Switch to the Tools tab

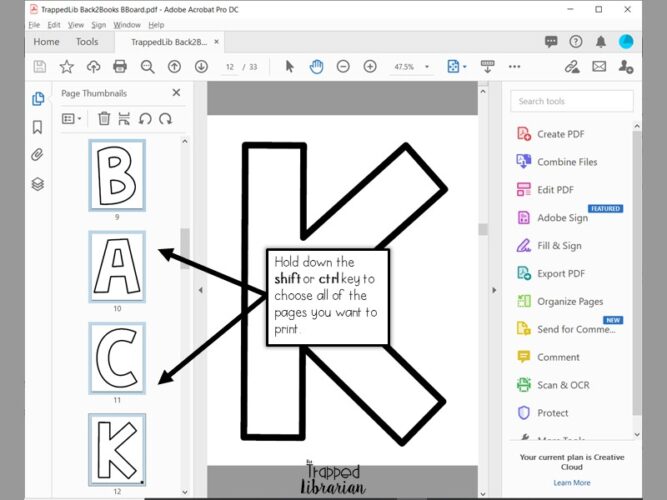point(87,42)
